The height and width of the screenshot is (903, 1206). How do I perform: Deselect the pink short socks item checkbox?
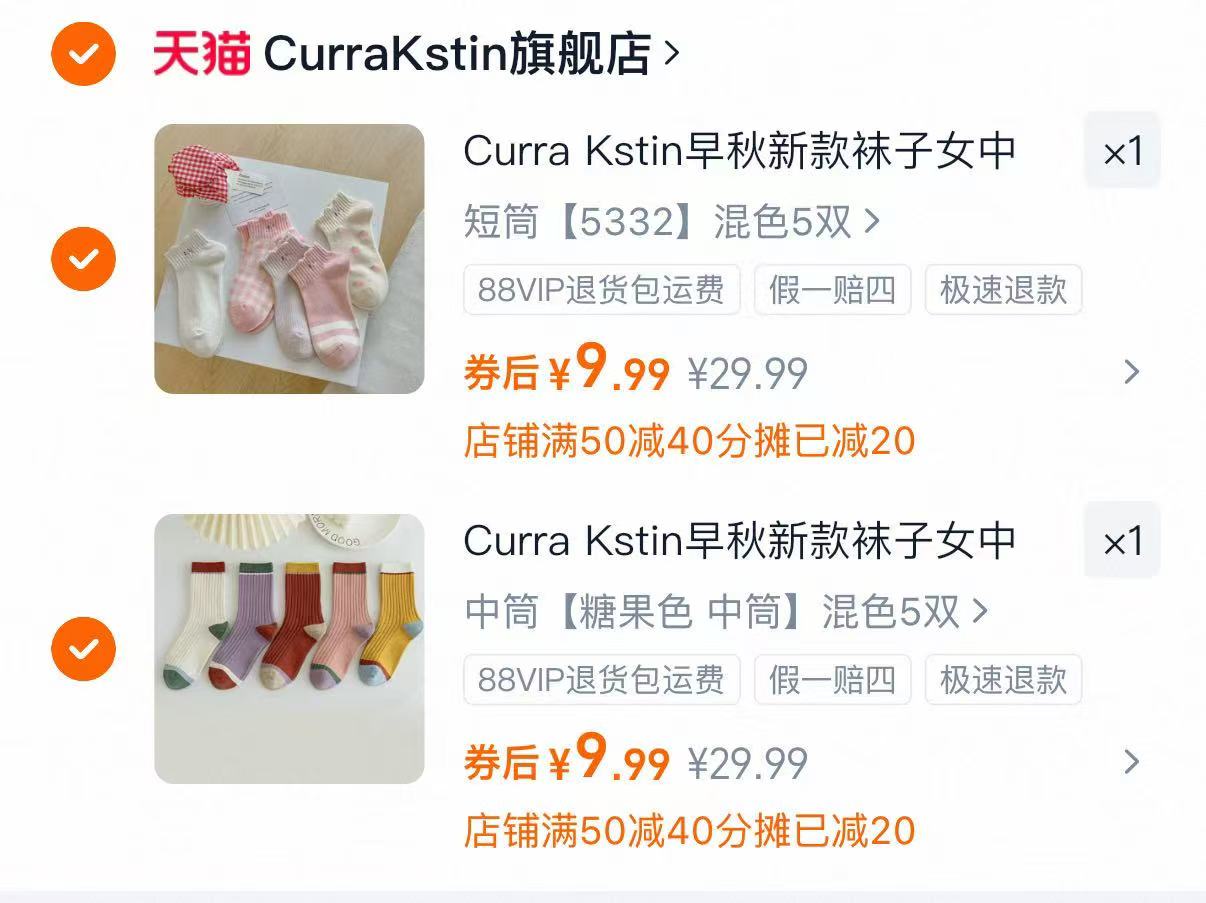click(x=84, y=259)
